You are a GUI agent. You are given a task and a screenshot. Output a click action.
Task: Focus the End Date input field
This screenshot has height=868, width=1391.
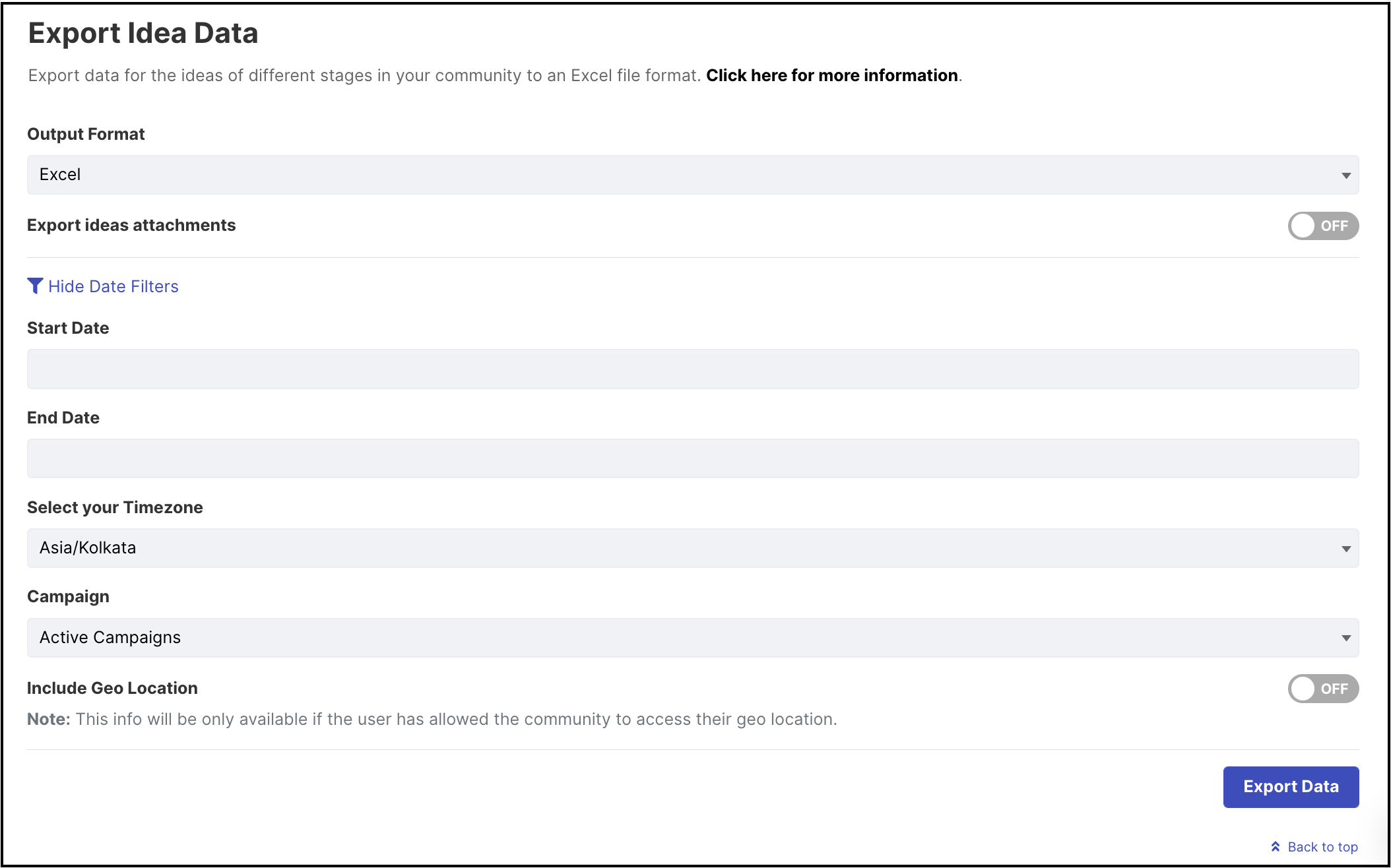point(693,458)
